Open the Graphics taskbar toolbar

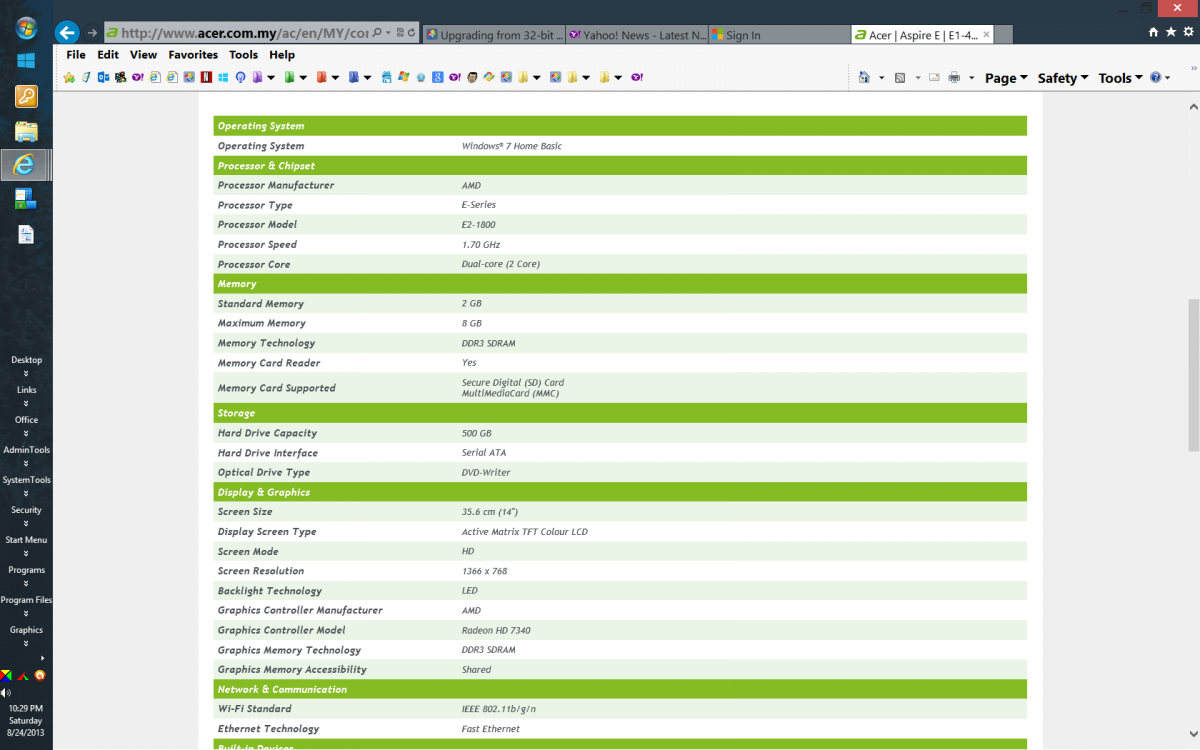click(x=26, y=630)
